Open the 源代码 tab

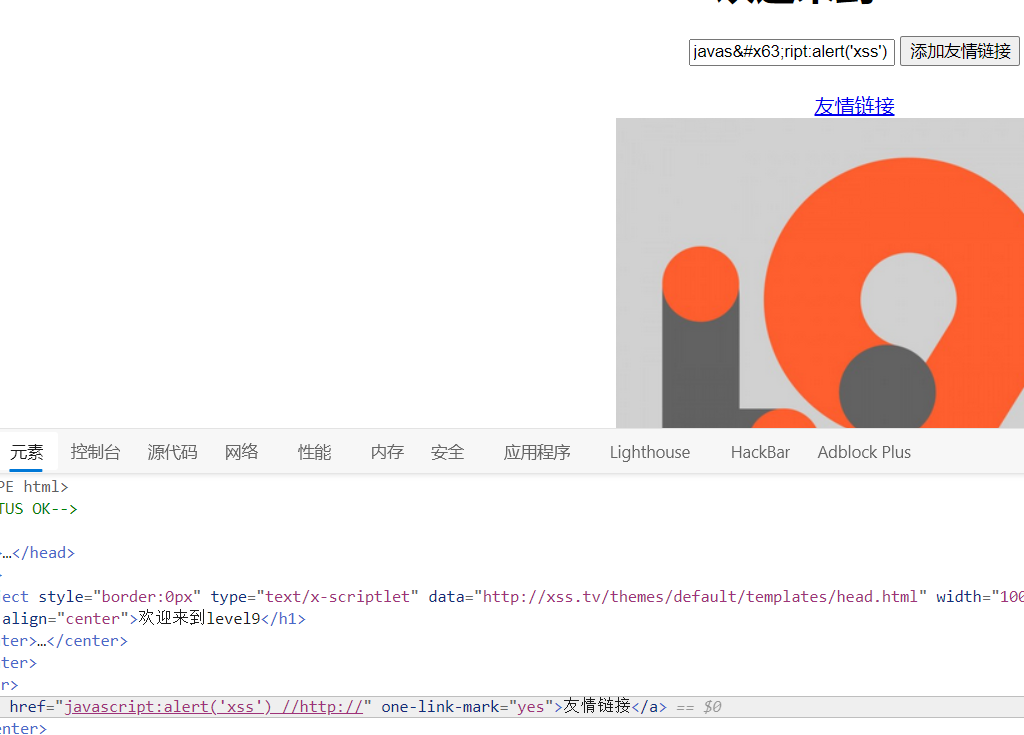[172, 452]
